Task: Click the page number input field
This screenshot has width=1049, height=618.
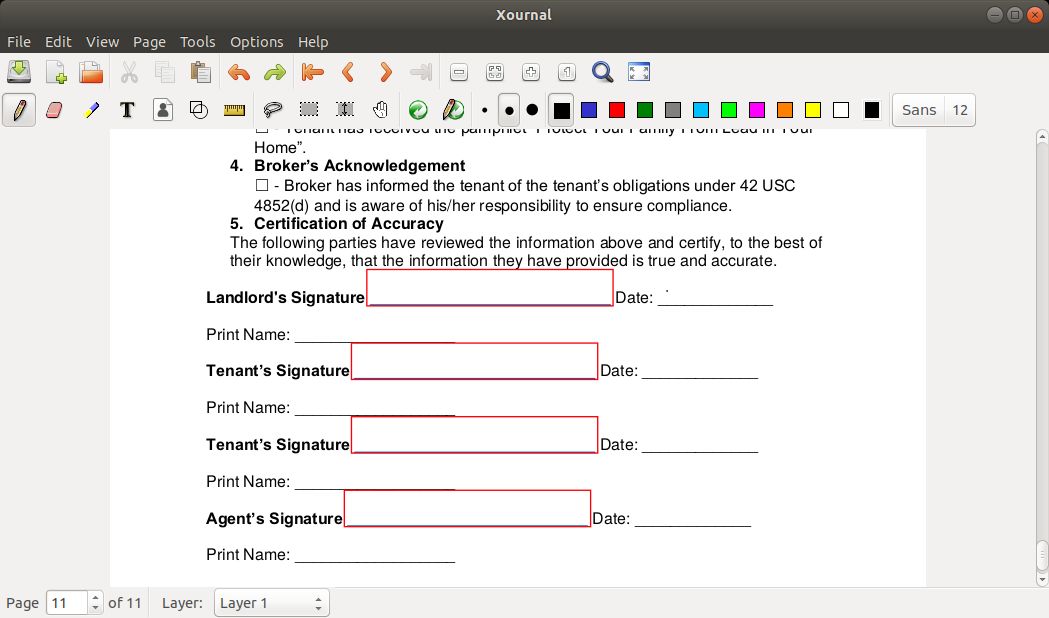Action: click(67, 603)
